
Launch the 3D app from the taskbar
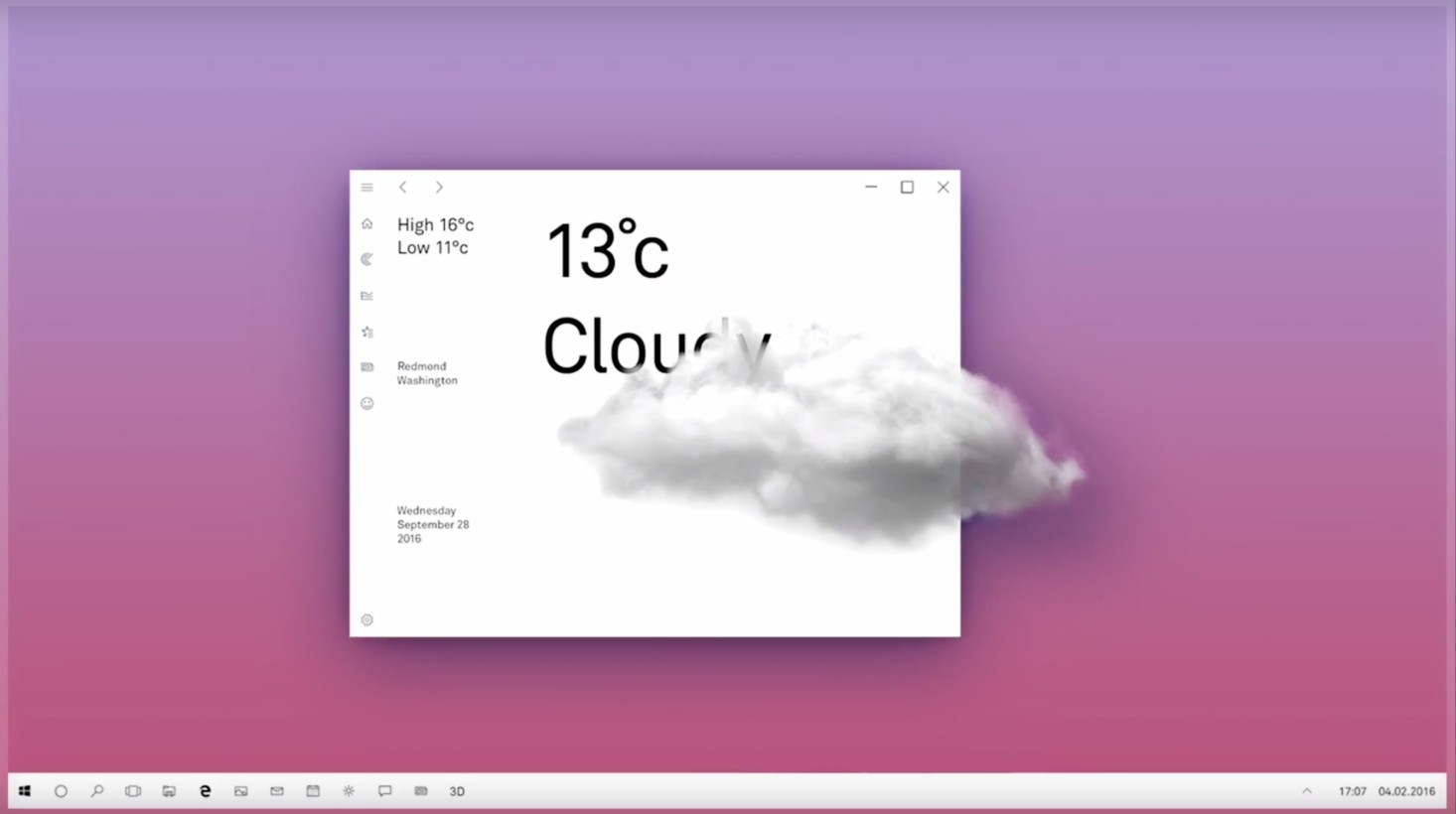pos(456,790)
